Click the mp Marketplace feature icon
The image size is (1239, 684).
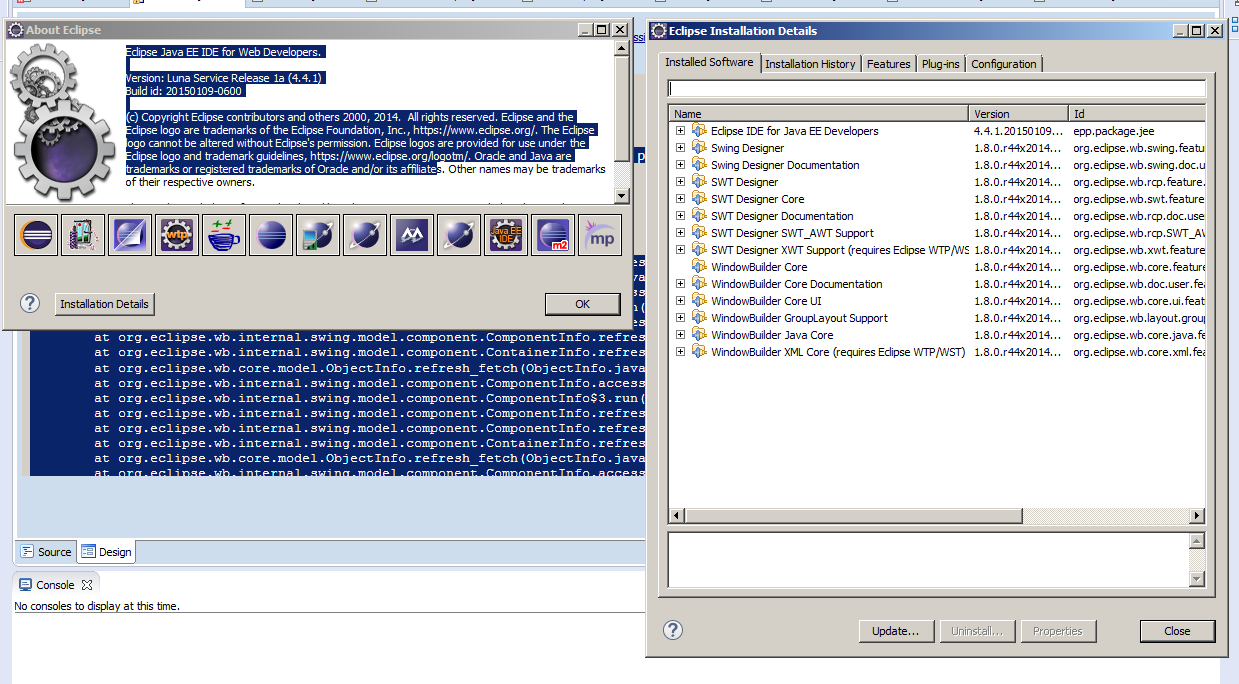click(x=600, y=235)
